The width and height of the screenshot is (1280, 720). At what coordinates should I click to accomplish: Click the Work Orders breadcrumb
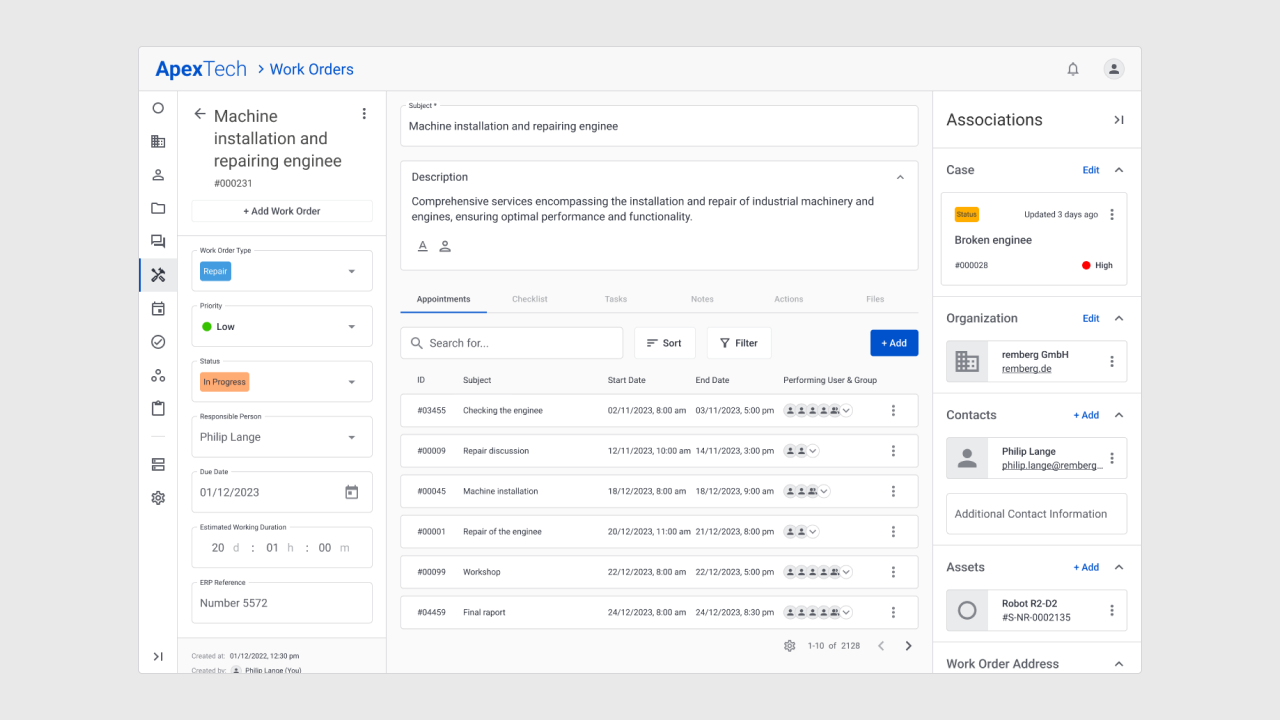312,69
